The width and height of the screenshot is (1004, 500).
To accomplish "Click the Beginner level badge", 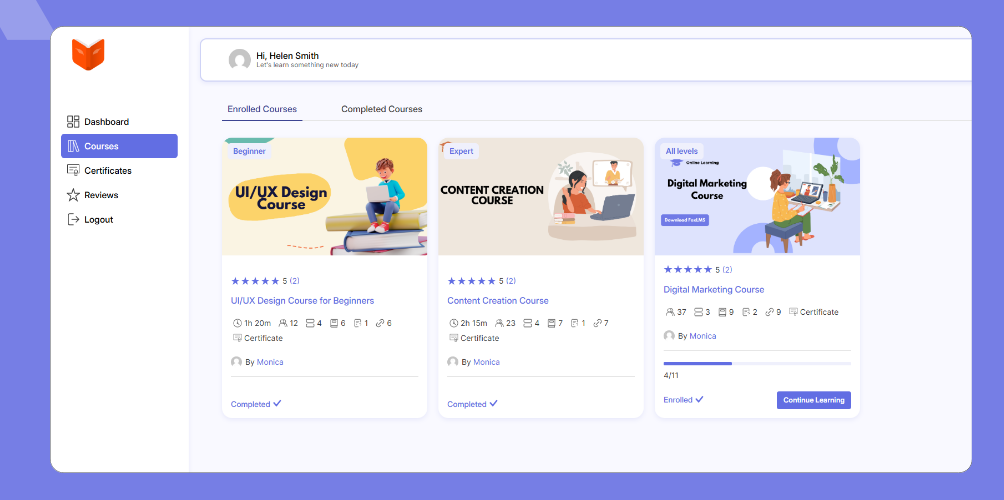I will click(250, 151).
